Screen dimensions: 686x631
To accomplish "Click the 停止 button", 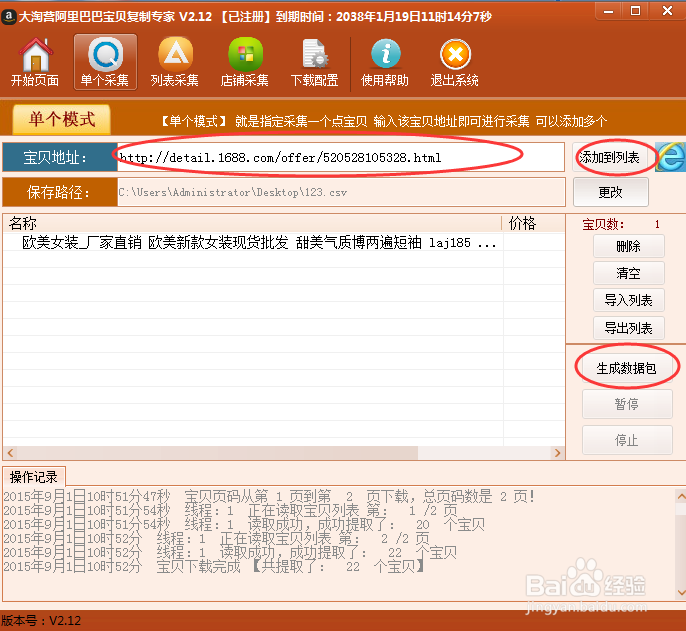I will click(627, 440).
